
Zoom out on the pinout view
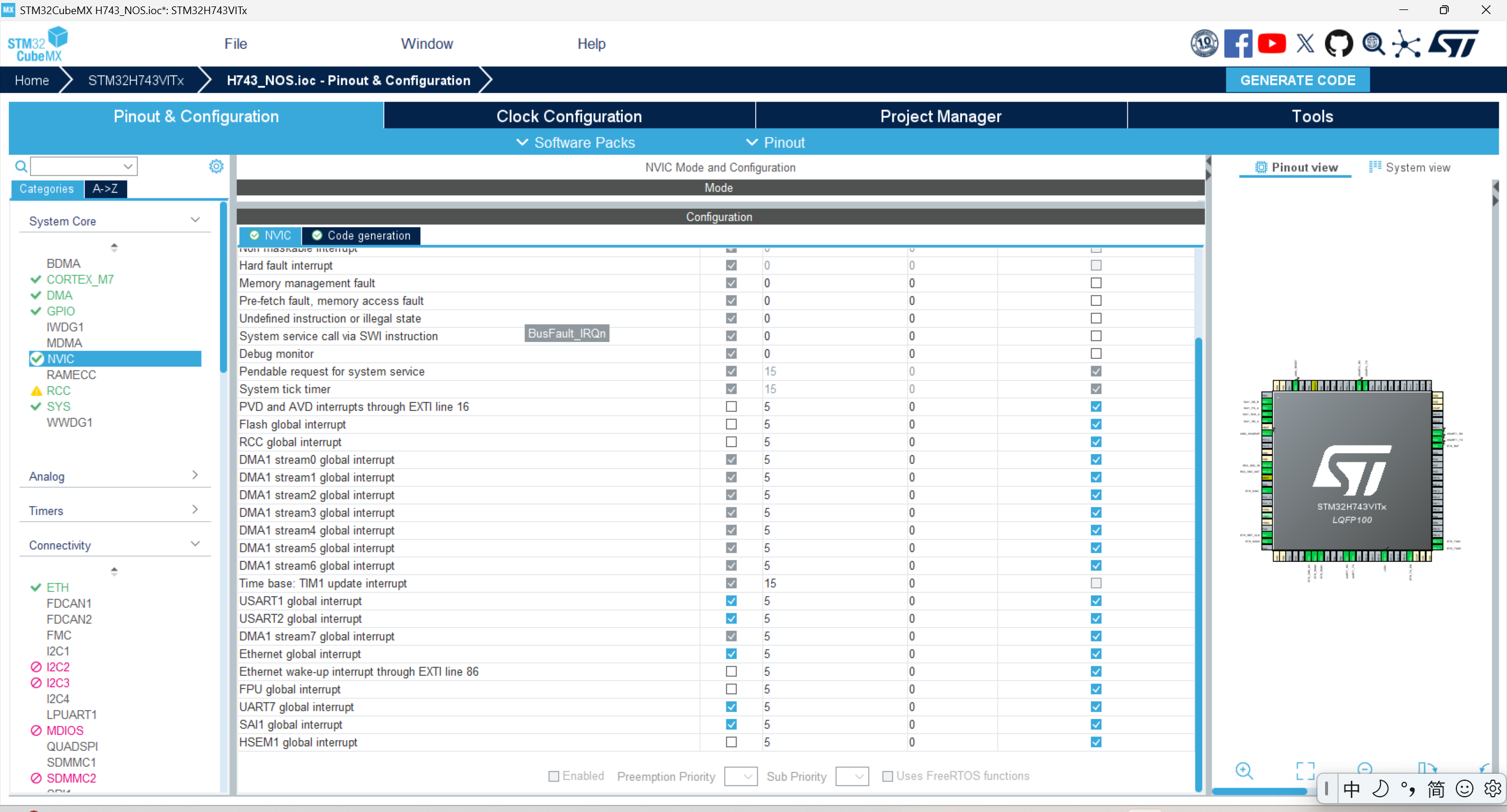point(1365,768)
